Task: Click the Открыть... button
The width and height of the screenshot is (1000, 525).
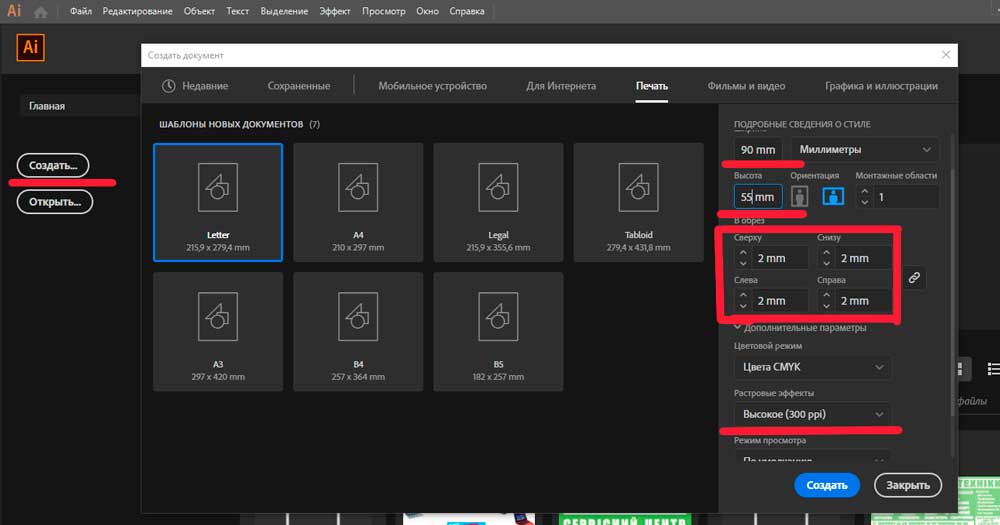Action: (55, 202)
